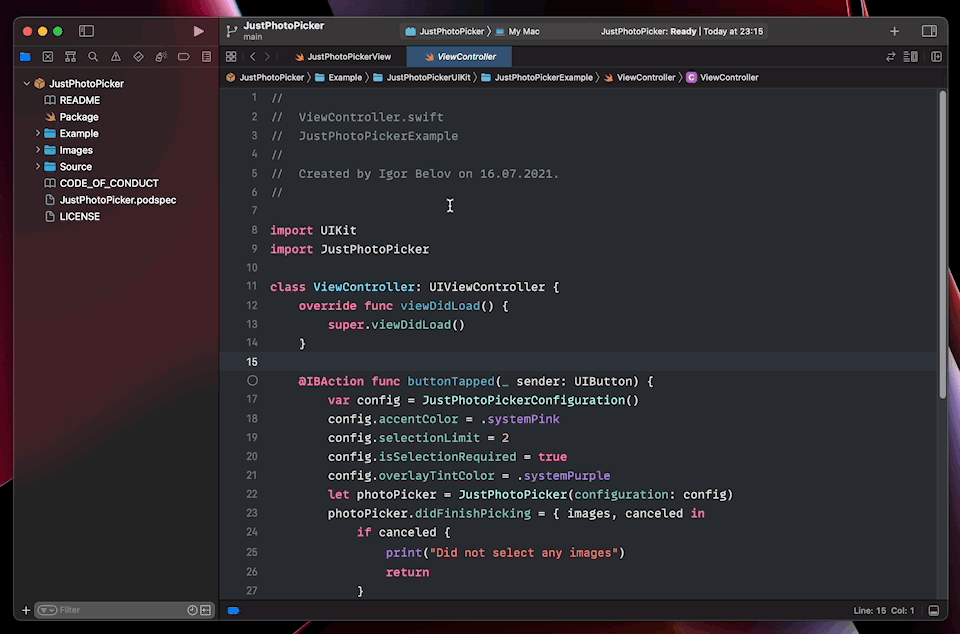Open editor options menu
This screenshot has width=960, height=634.
(910, 57)
